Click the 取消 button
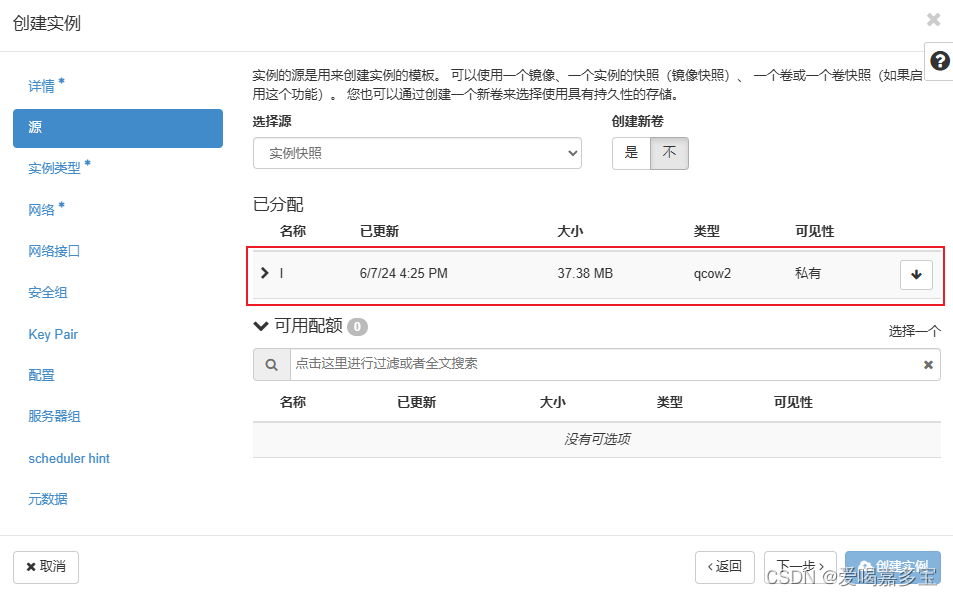This screenshot has width=953, height=596. pyautogui.click(x=46, y=567)
